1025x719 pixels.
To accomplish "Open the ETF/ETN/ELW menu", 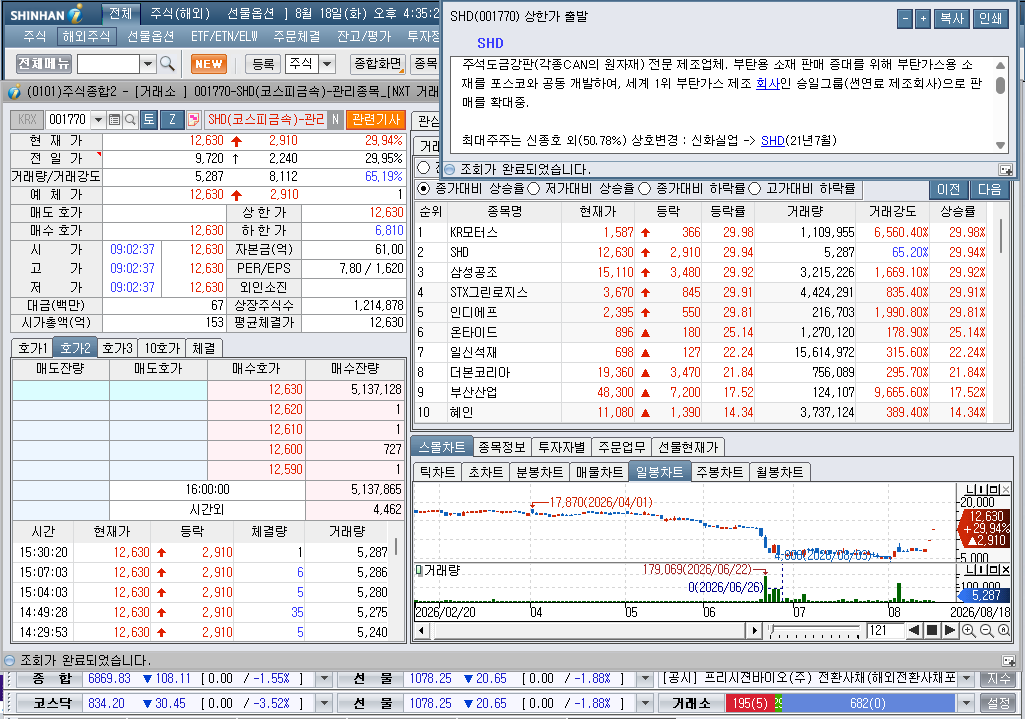I will tap(224, 37).
